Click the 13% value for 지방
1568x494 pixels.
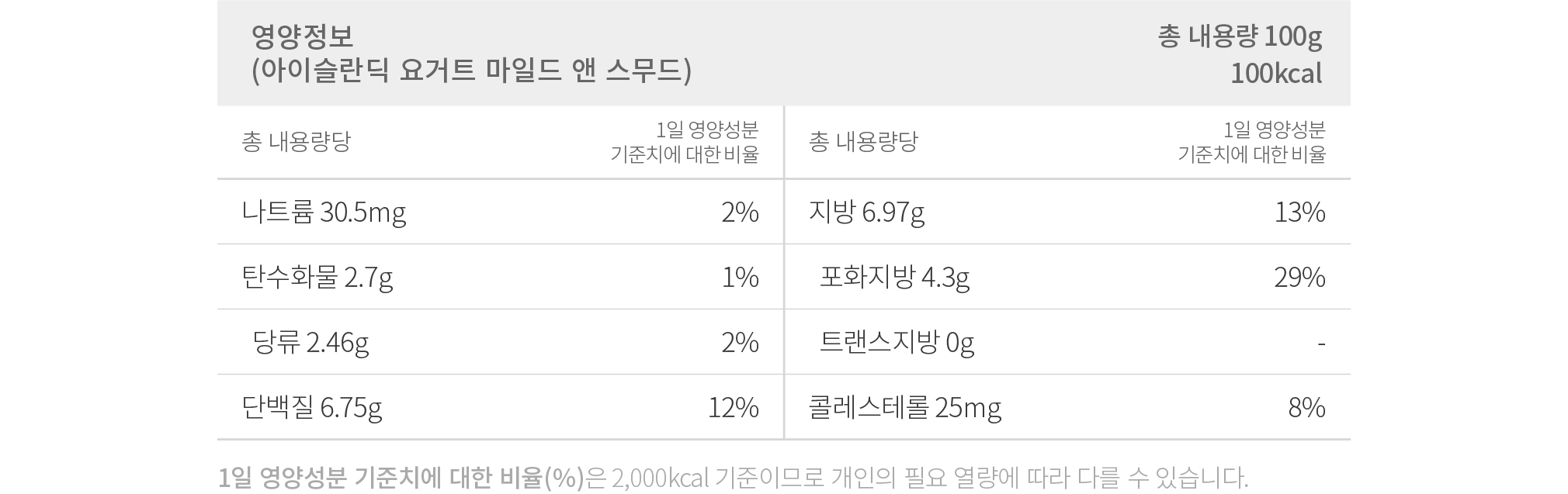point(1300,212)
